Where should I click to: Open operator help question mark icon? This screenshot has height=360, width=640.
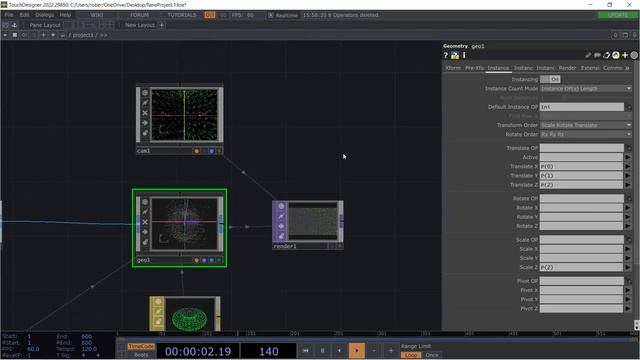click(446, 56)
